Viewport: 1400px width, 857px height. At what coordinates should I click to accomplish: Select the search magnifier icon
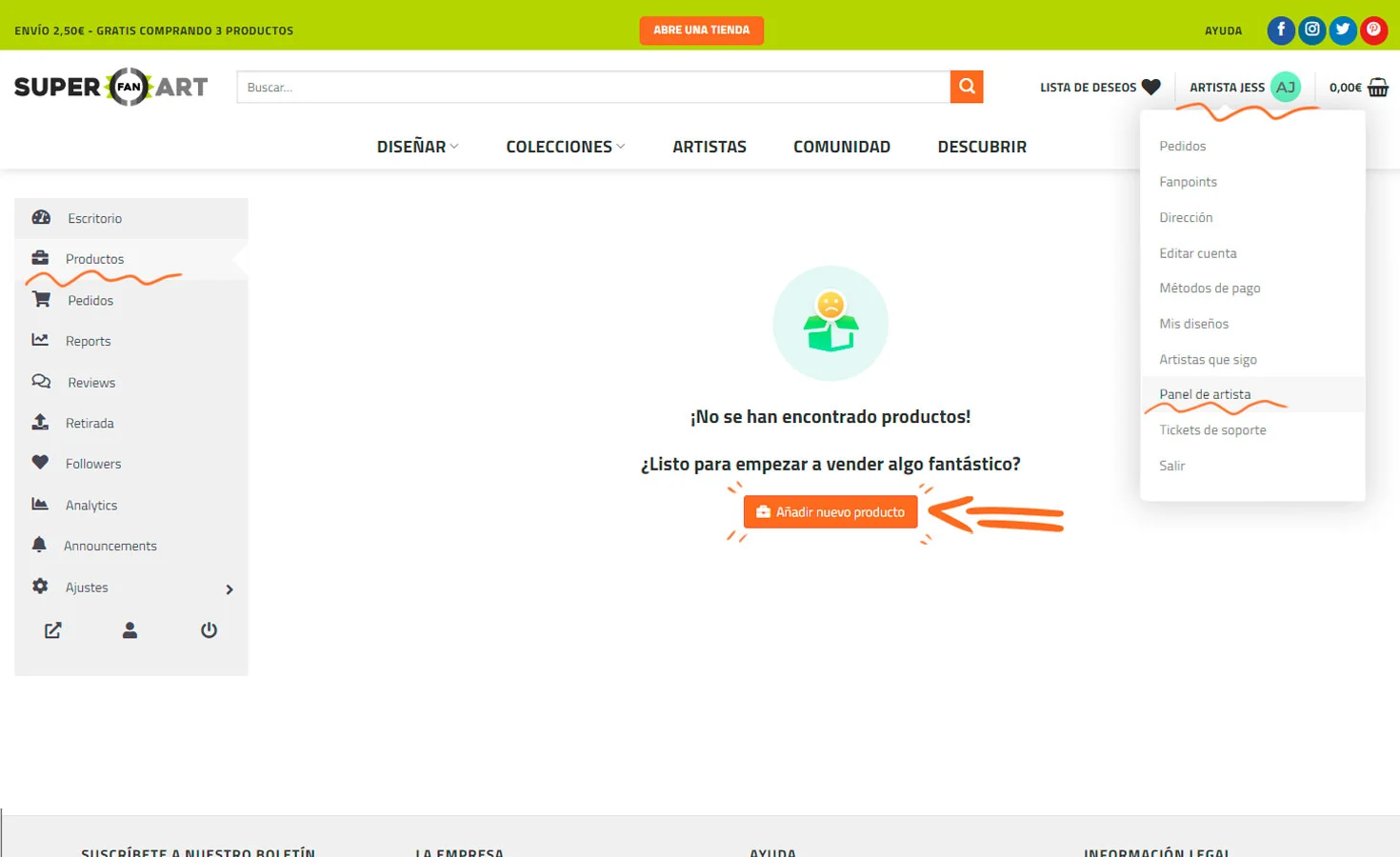point(967,86)
